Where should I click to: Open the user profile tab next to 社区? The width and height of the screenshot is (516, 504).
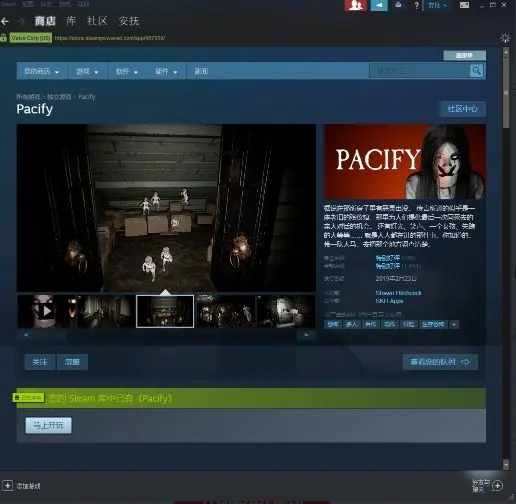coord(129,21)
